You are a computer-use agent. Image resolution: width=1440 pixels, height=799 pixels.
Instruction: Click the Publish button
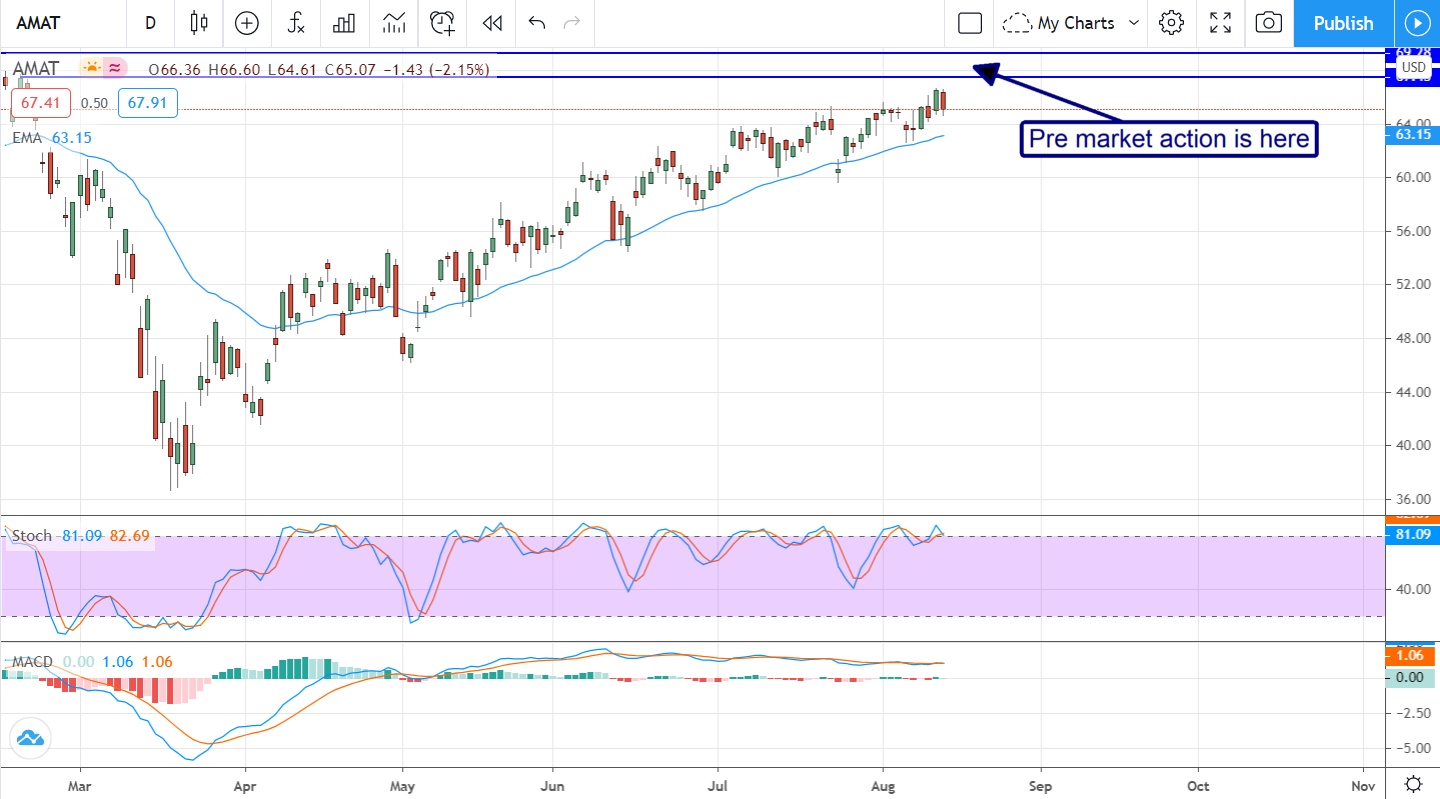[1343, 23]
